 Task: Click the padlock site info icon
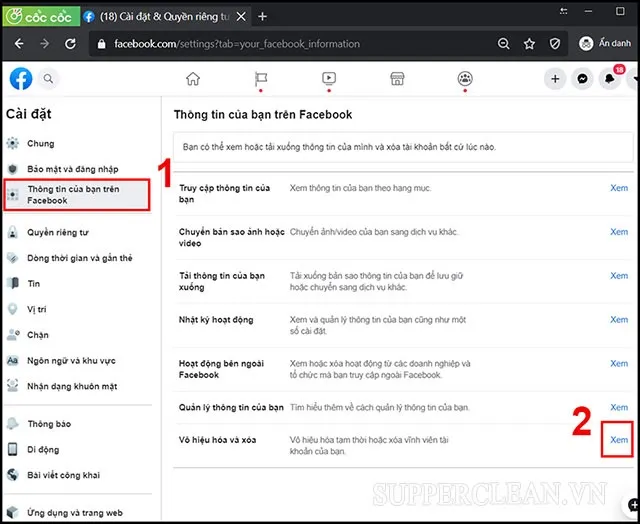(102, 44)
